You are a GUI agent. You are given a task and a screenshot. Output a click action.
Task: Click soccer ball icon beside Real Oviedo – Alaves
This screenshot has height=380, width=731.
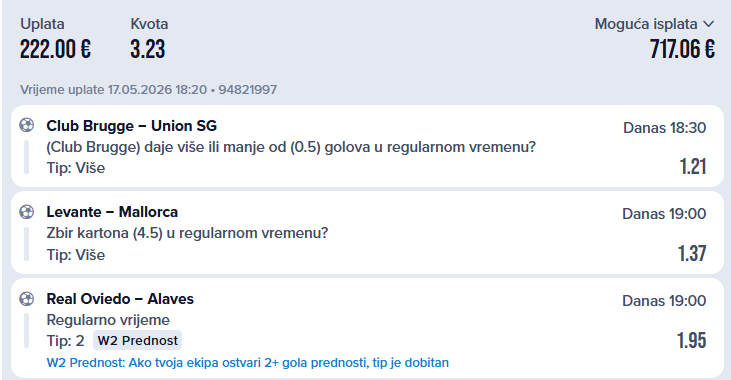point(27,298)
